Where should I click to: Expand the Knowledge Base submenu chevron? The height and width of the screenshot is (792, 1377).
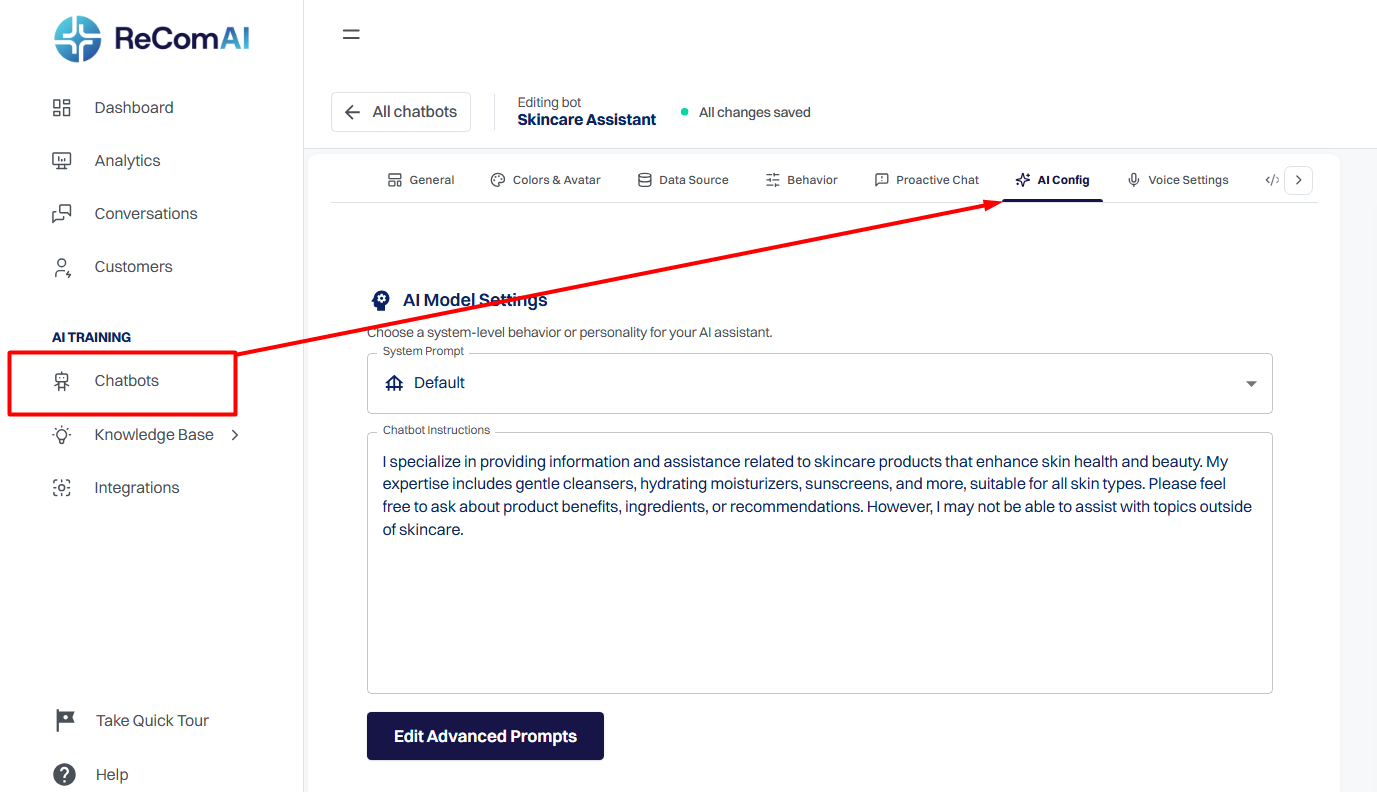click(235, 435)
